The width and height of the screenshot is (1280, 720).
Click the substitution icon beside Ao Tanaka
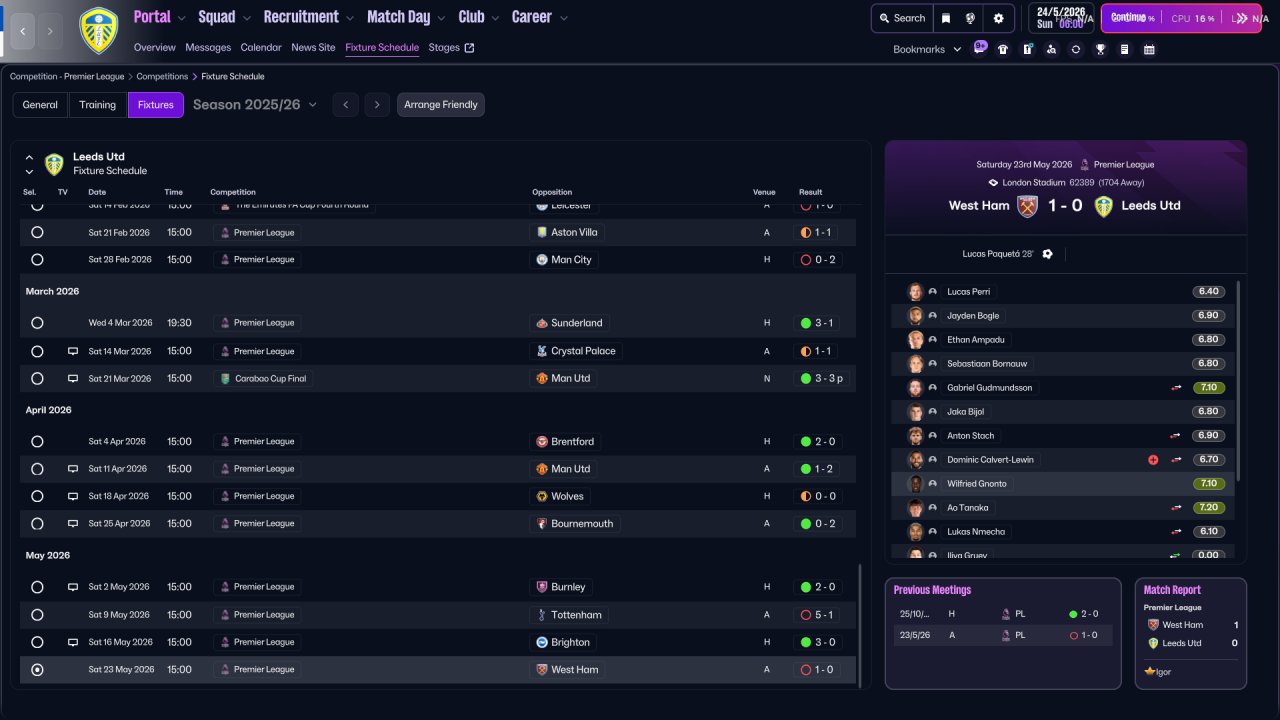click(1175, 508)
